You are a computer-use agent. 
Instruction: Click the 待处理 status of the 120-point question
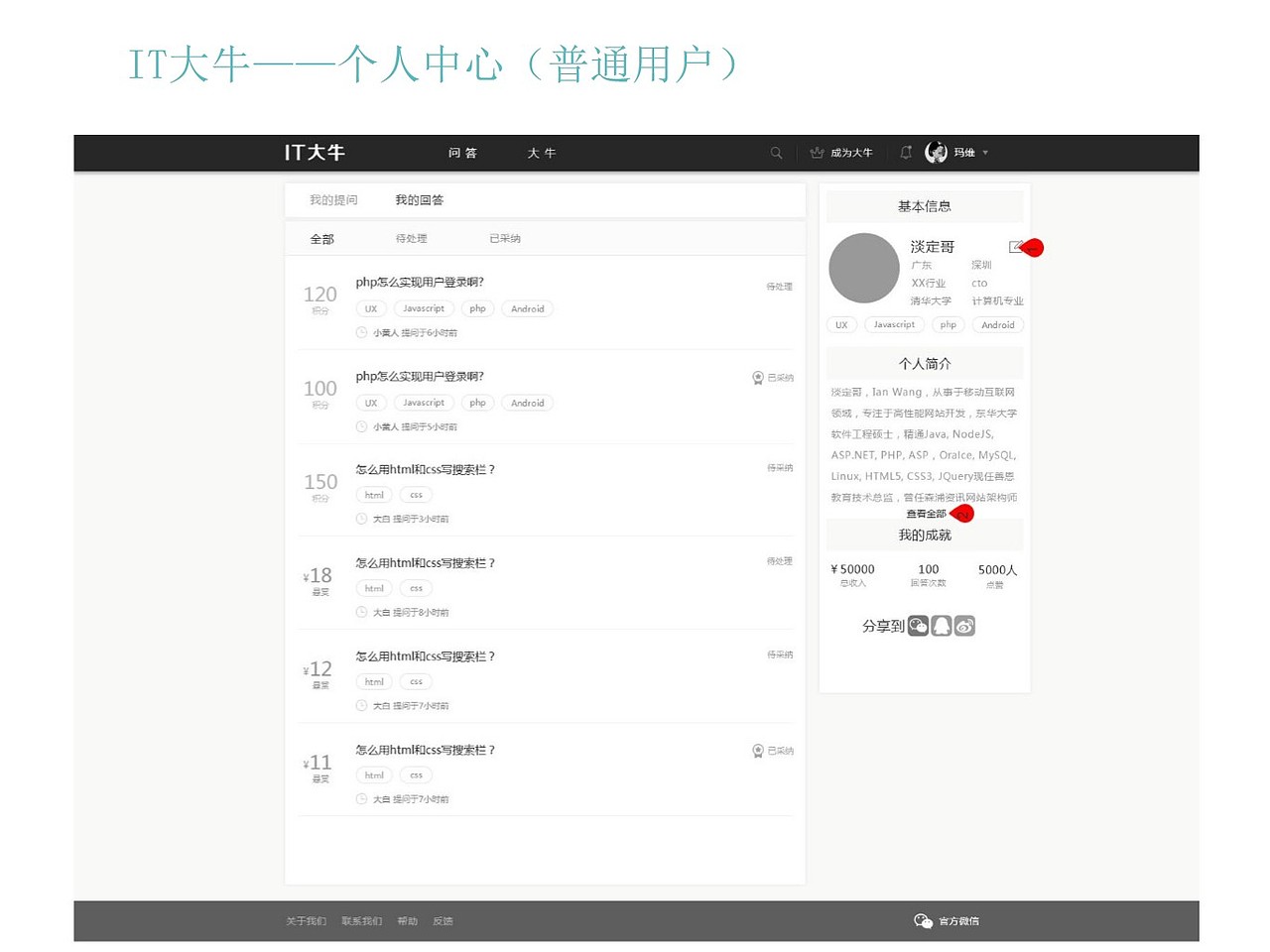pyautogui.click(x=780, y=287)
